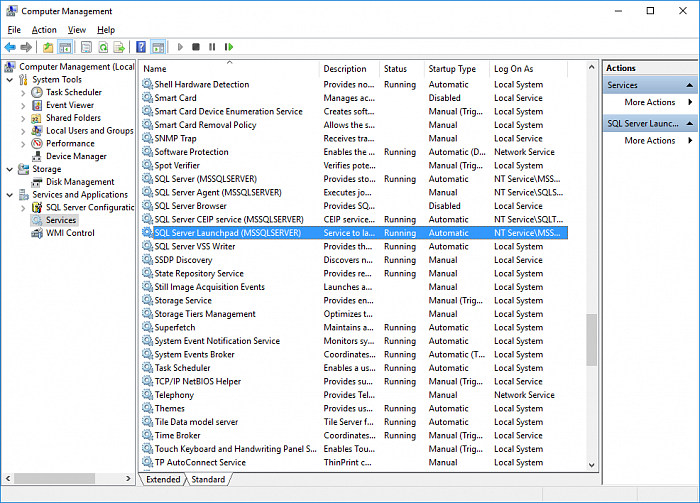
Task: Click the Refresh toolbar icon
Action: point(102,47)
